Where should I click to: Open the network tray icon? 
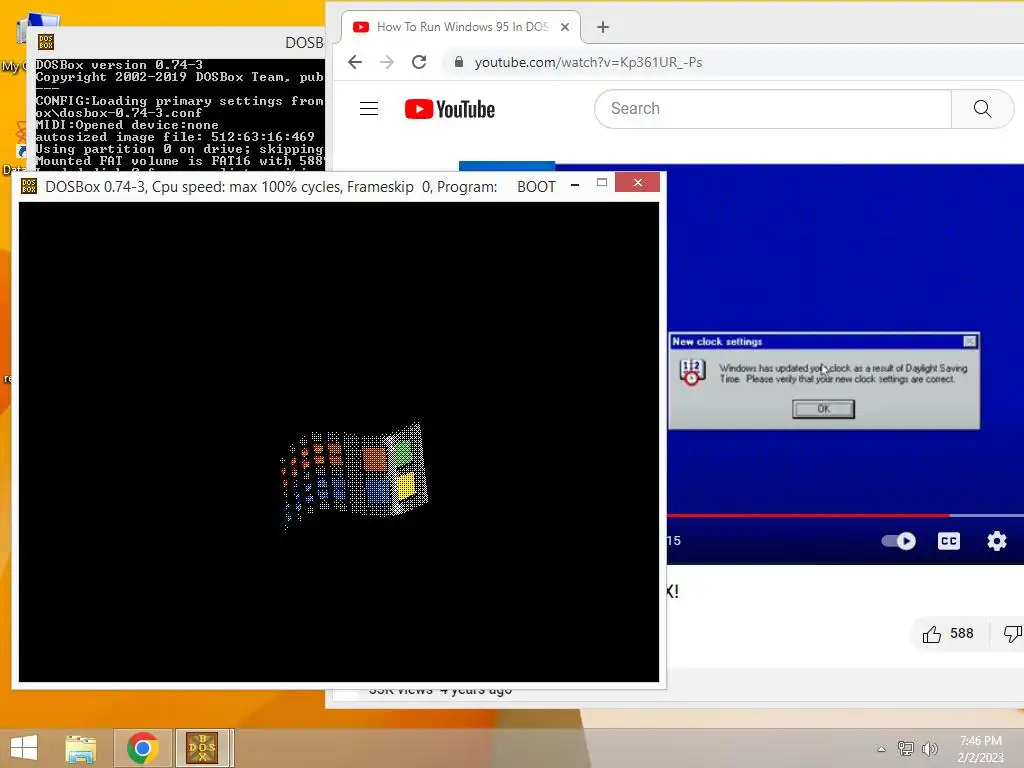click(906, 748)
